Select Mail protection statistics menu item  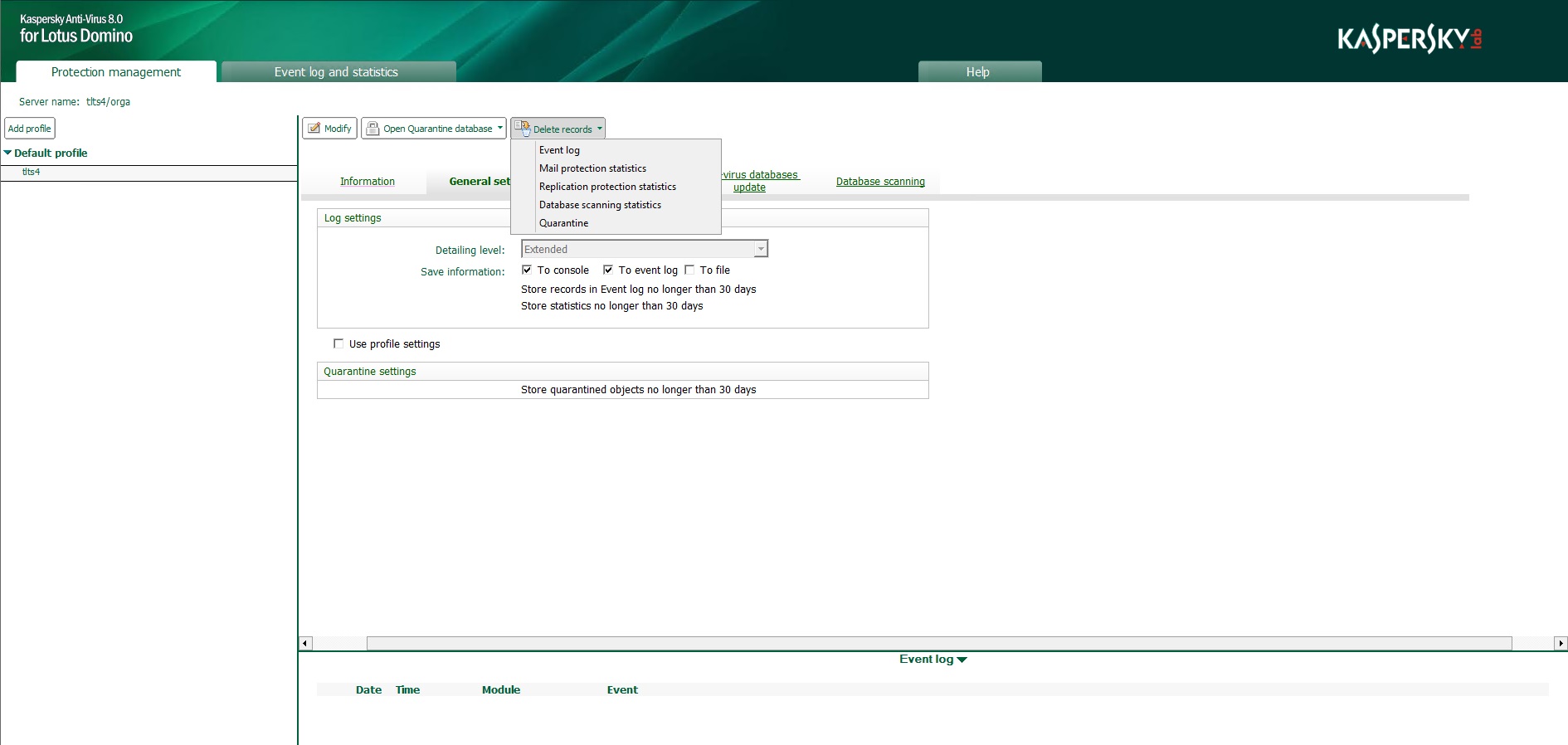pos(592,168)
